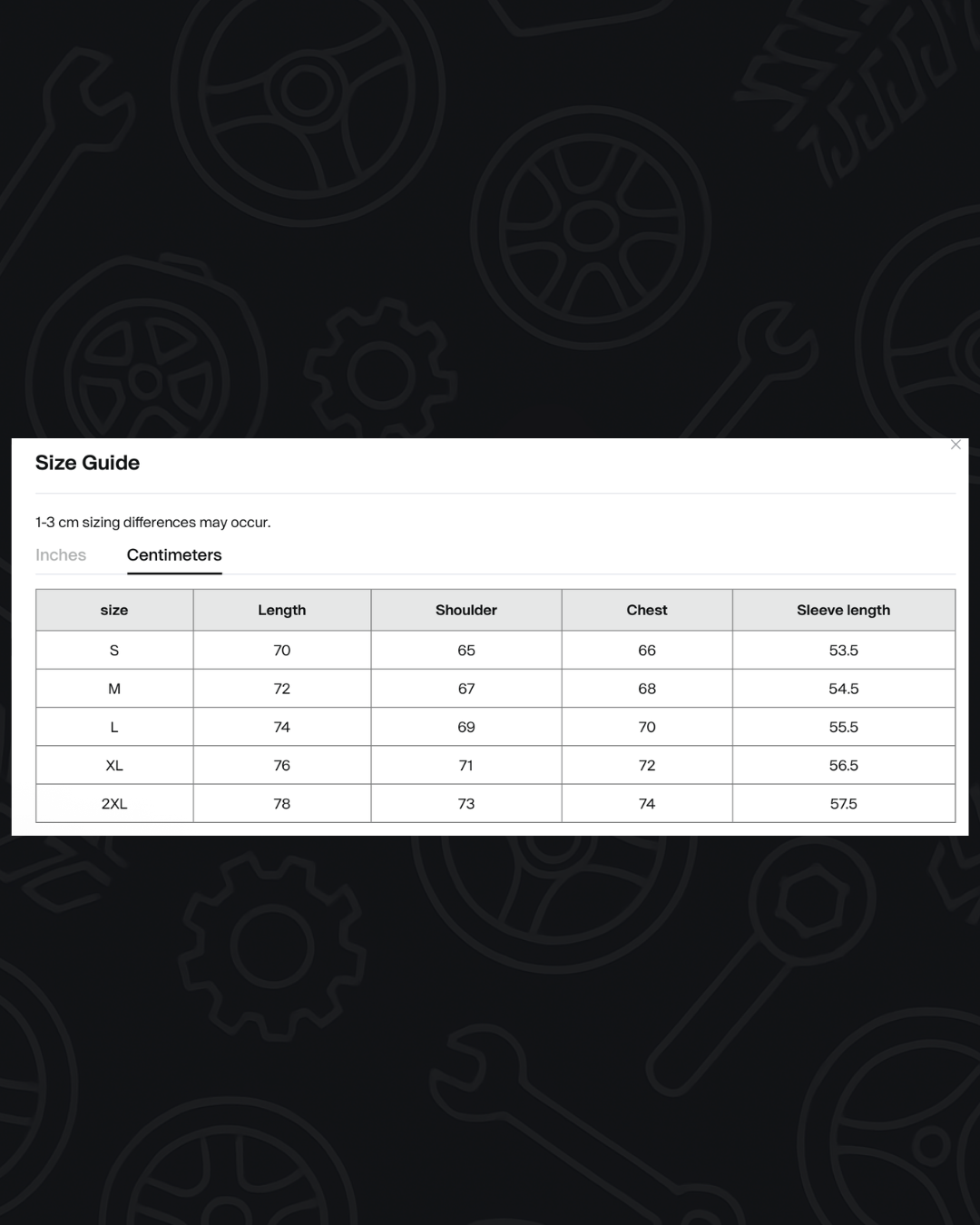Select the XL size row label
This screenshot has height=1225, width=980.
pos(114,765)
